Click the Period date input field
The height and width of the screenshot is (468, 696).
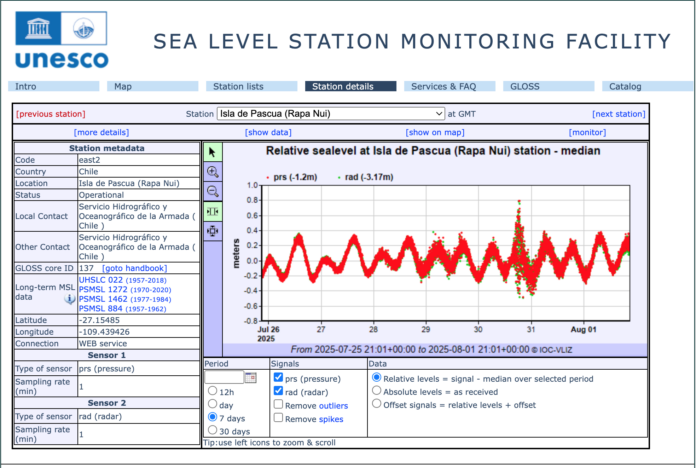pyautogui.click(x=224, y=377)
